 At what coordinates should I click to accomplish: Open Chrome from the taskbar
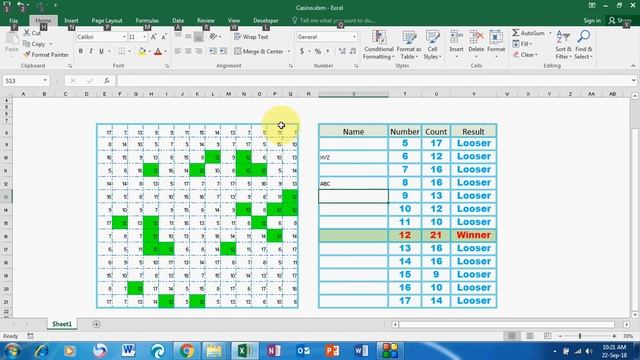pyautogui.click(x=187, y=351)
